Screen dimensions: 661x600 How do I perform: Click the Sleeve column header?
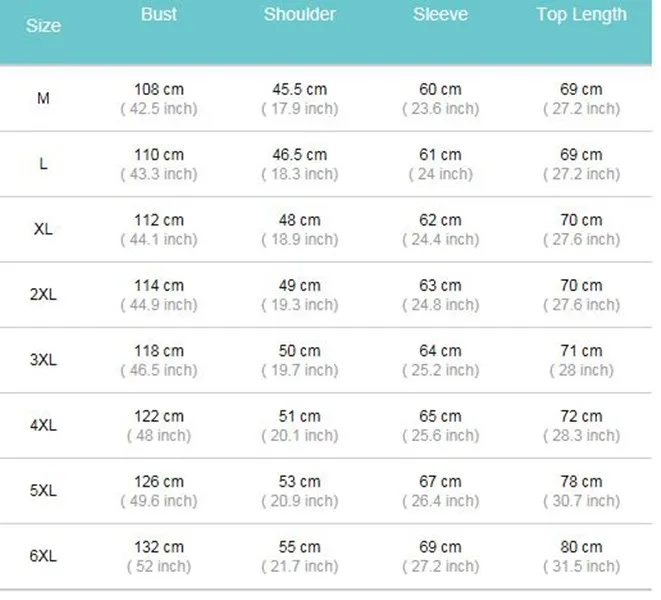pyautogui.click(x=440, y=14)
